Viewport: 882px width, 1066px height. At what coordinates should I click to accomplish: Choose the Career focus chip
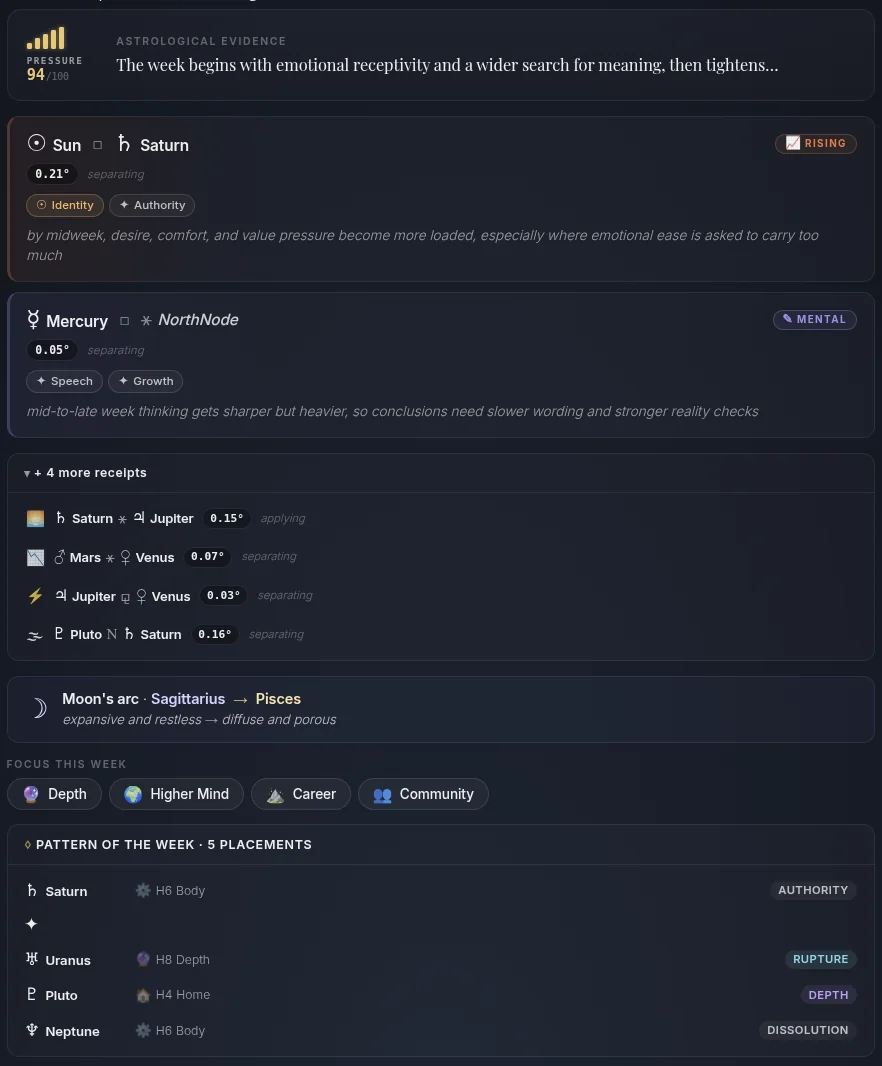point(301,794)
